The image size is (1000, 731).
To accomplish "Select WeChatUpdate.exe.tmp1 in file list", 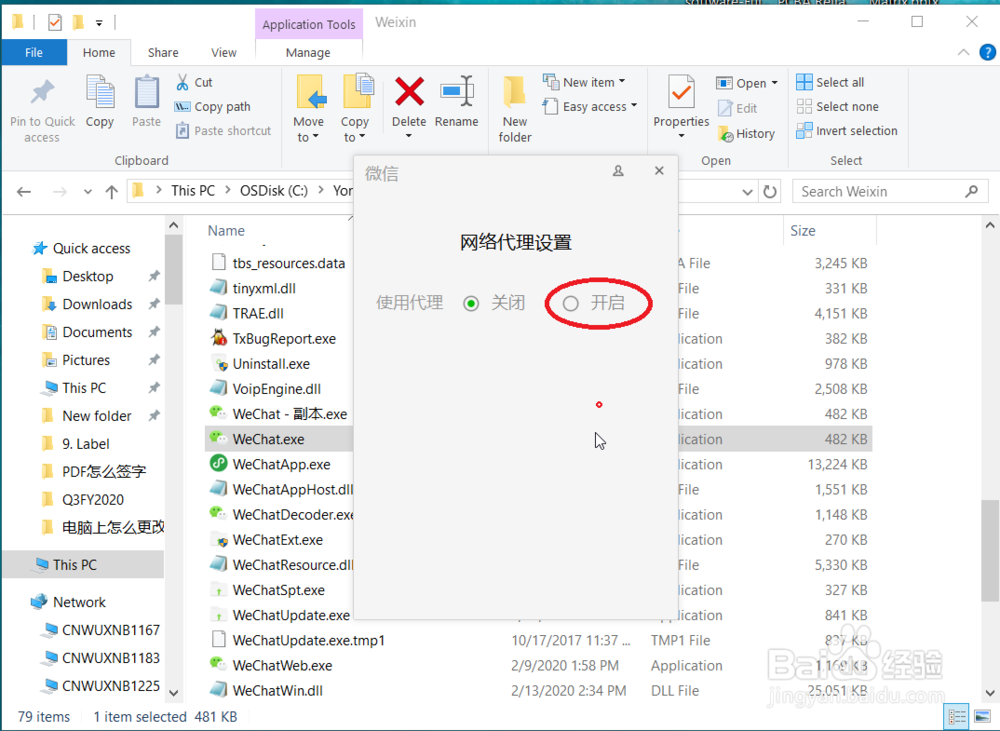I will (309, 640).
